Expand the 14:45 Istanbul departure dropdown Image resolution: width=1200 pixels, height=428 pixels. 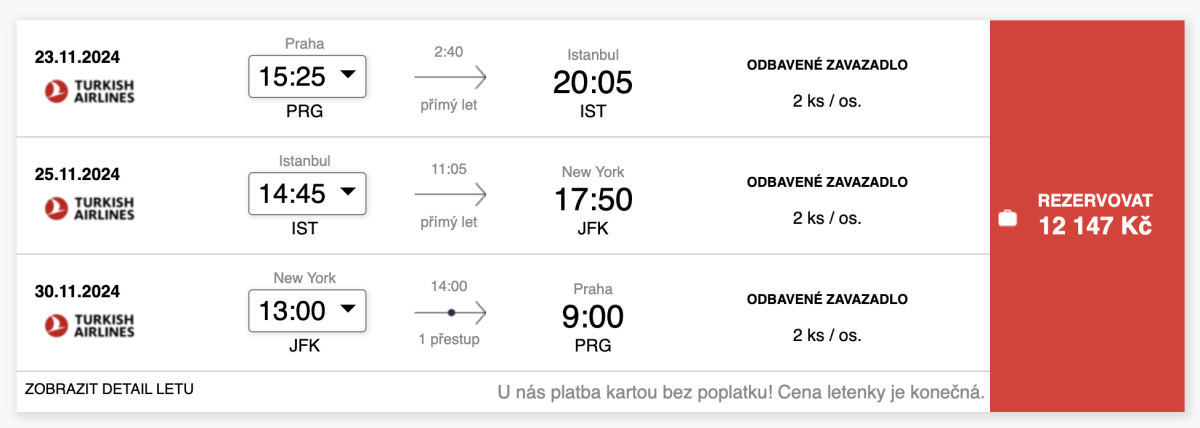click(x=307, y=194)
